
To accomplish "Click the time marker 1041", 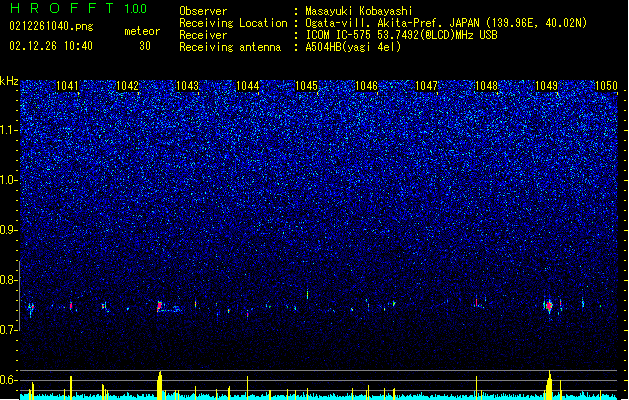I will coord(67,86).
